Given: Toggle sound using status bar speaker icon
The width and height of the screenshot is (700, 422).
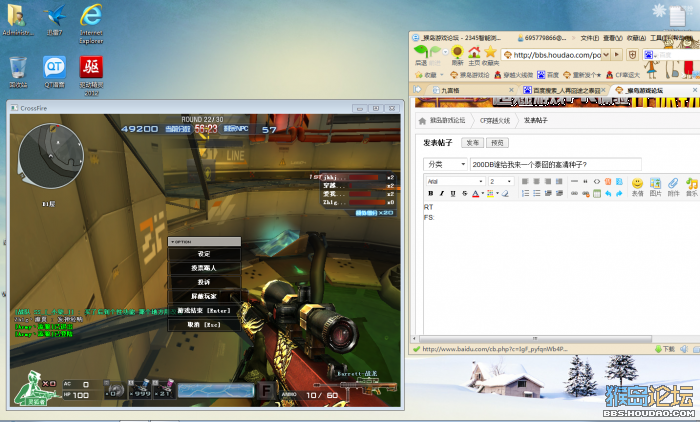Looking at the screenshot, I should pyautogui.click(x=684, y=349).
